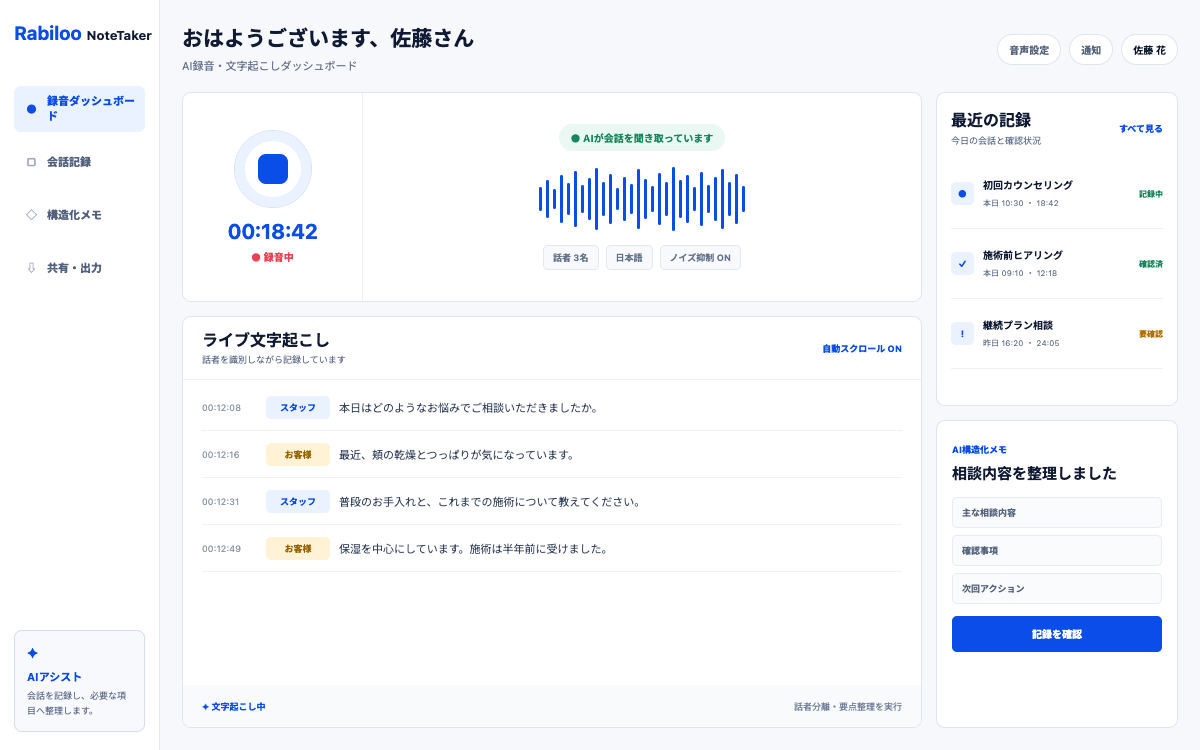Click the square icon beside 会話記録
1200x750 pixels.
pos(31,162)
